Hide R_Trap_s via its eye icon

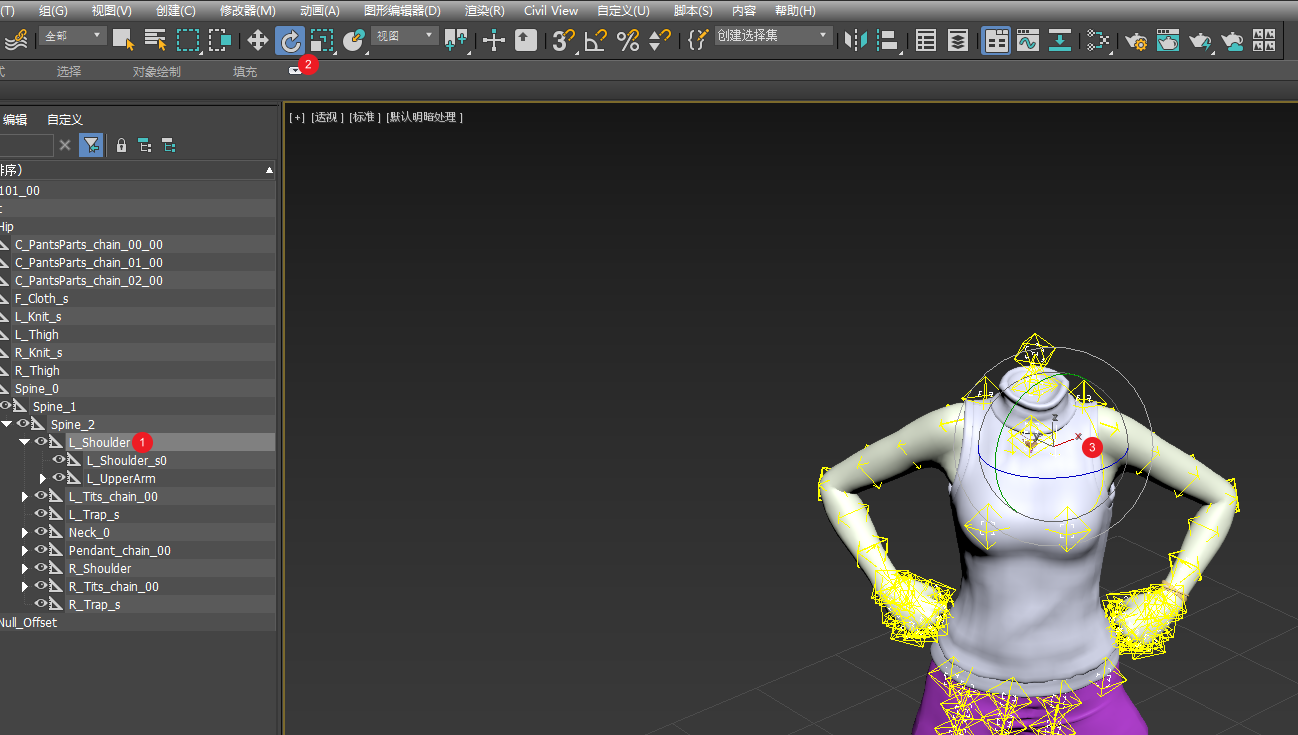tap(41, 604)
